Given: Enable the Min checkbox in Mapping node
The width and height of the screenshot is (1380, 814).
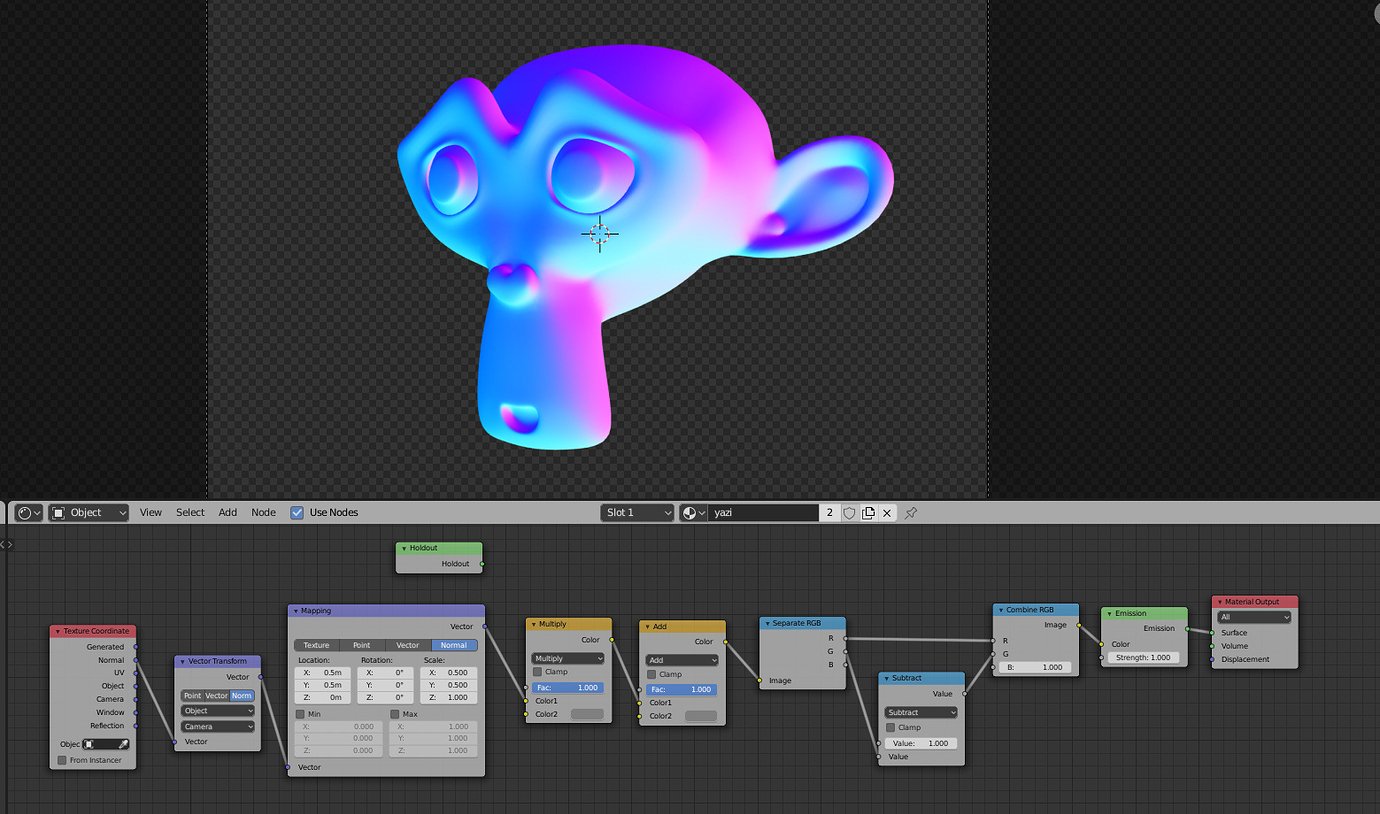Looking at the screenshot, I should pos(300,714).
